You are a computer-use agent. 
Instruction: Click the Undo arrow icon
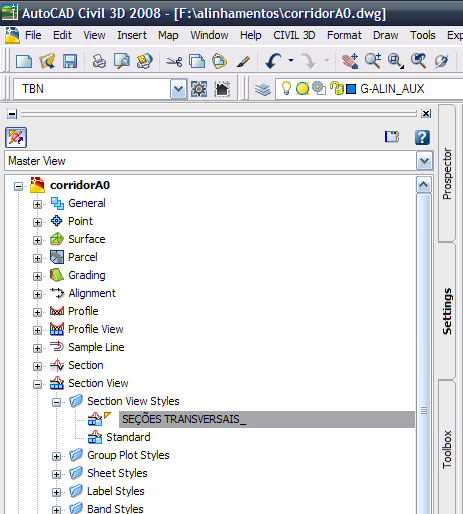coord(273,61)
